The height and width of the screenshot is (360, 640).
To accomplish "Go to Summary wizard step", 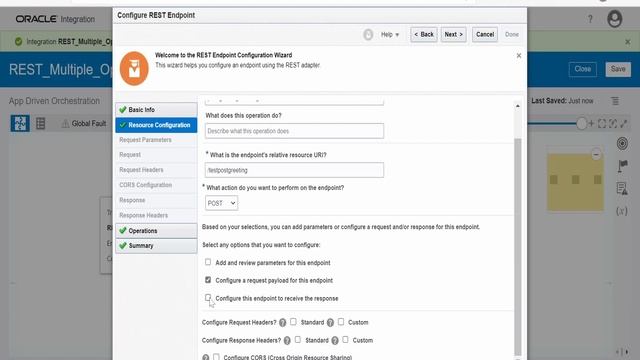I will click(156, 246).
